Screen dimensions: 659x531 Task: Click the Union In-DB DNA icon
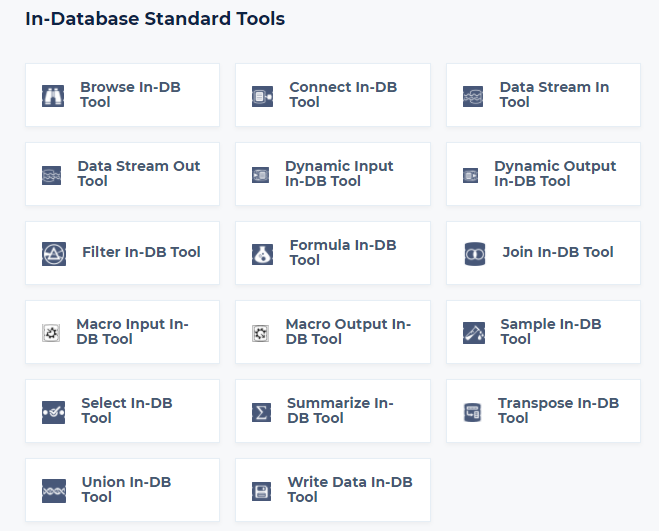[x=54, y=491]
